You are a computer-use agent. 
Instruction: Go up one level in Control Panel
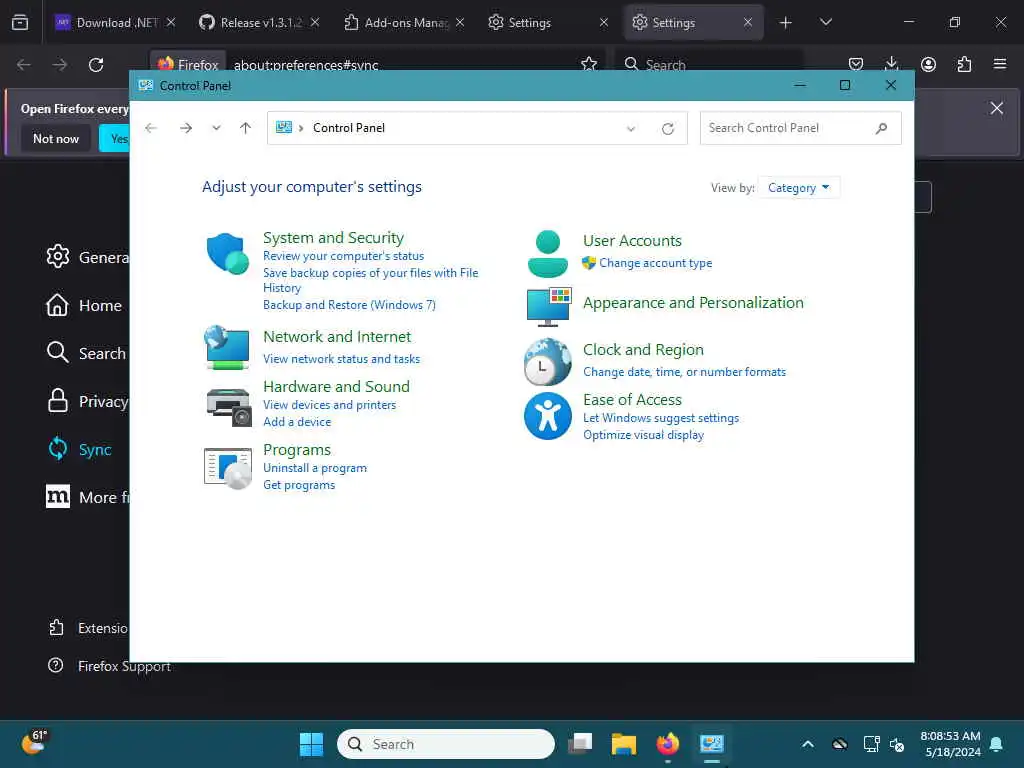tap(246, 128)
